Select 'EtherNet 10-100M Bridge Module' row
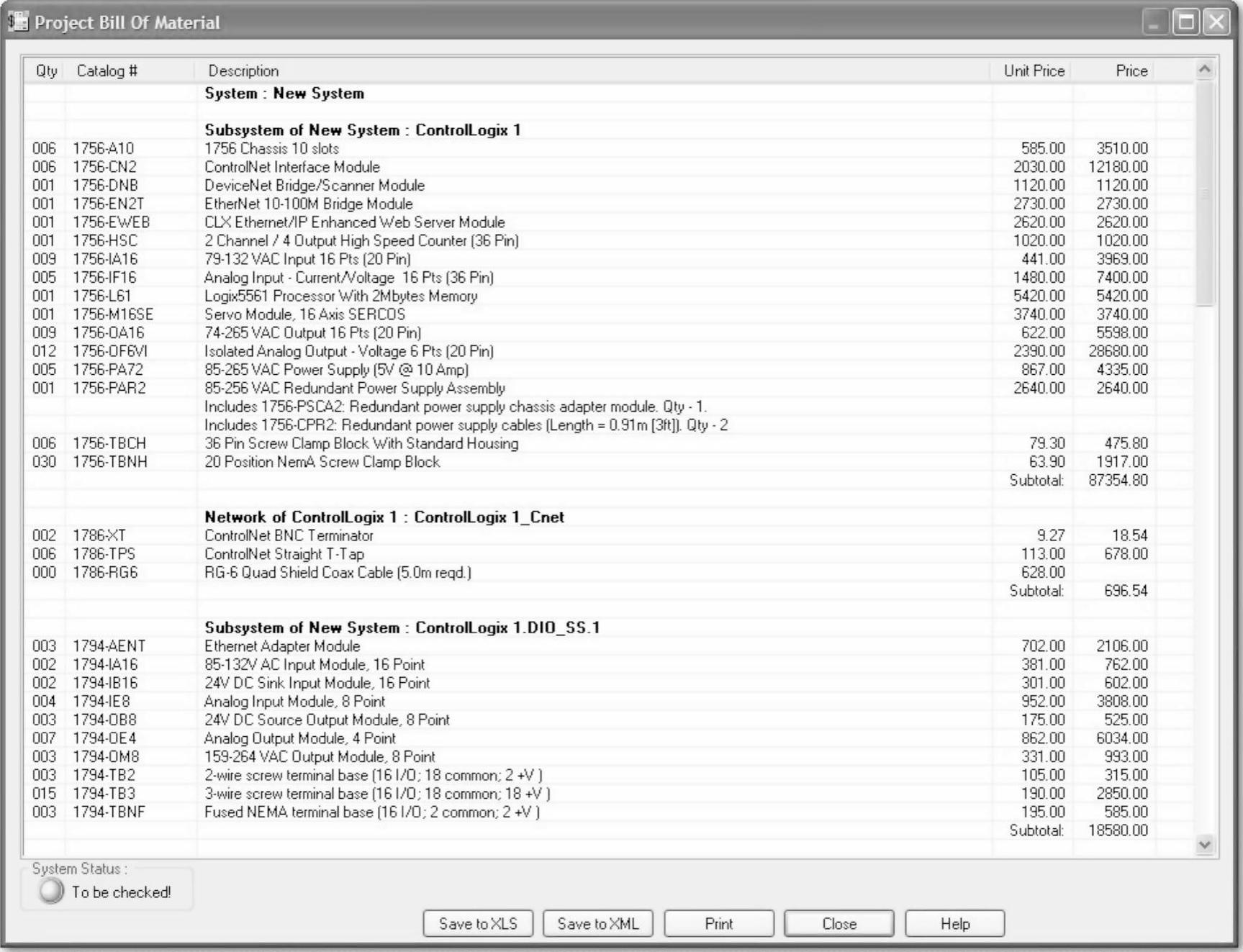This screenshot has width=1243, height=952. pyautogui.click(x=309, y=204)
